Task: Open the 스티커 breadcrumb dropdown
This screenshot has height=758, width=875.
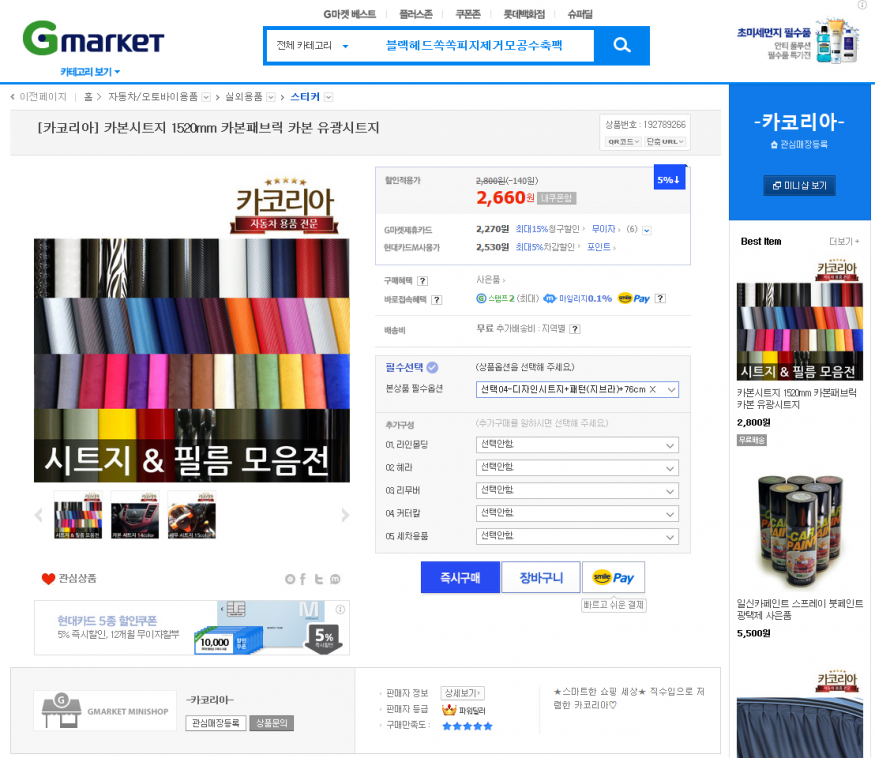Action: point(329,97)
